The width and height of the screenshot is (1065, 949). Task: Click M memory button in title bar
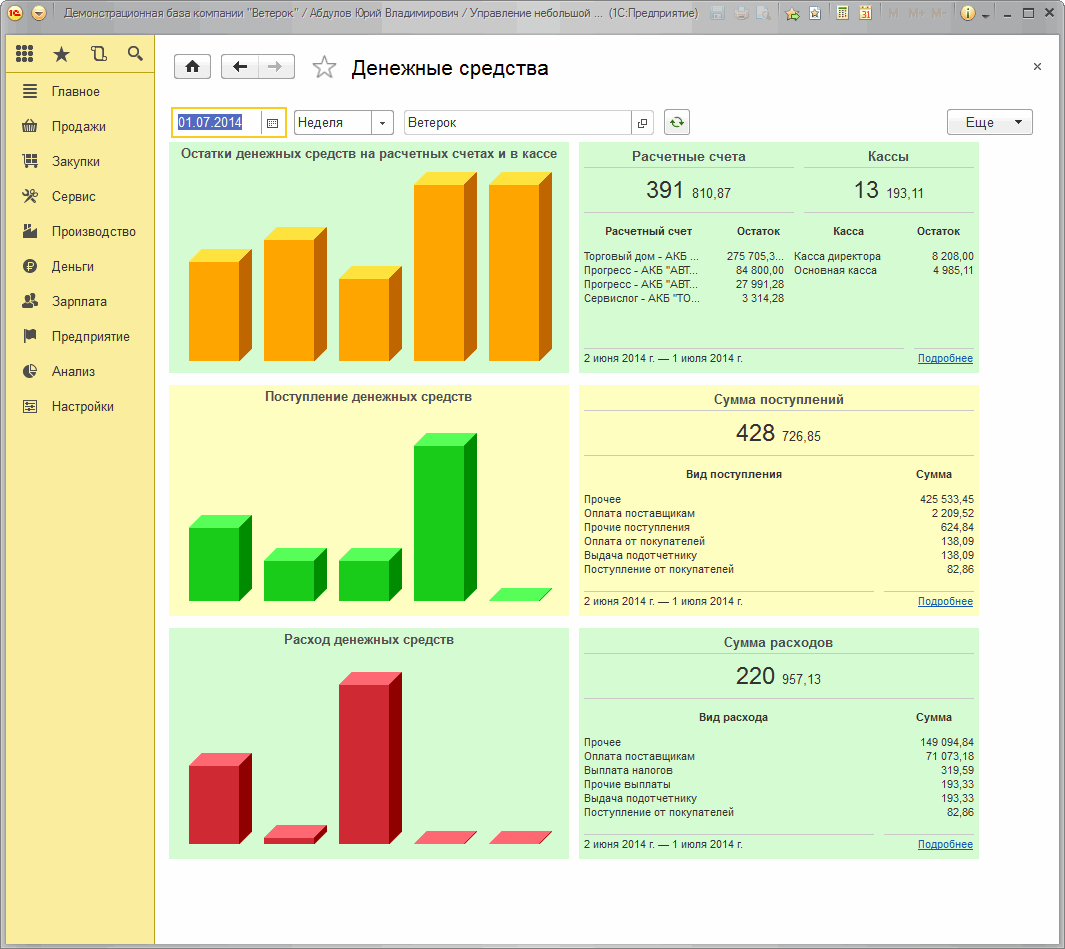[893, 14]
